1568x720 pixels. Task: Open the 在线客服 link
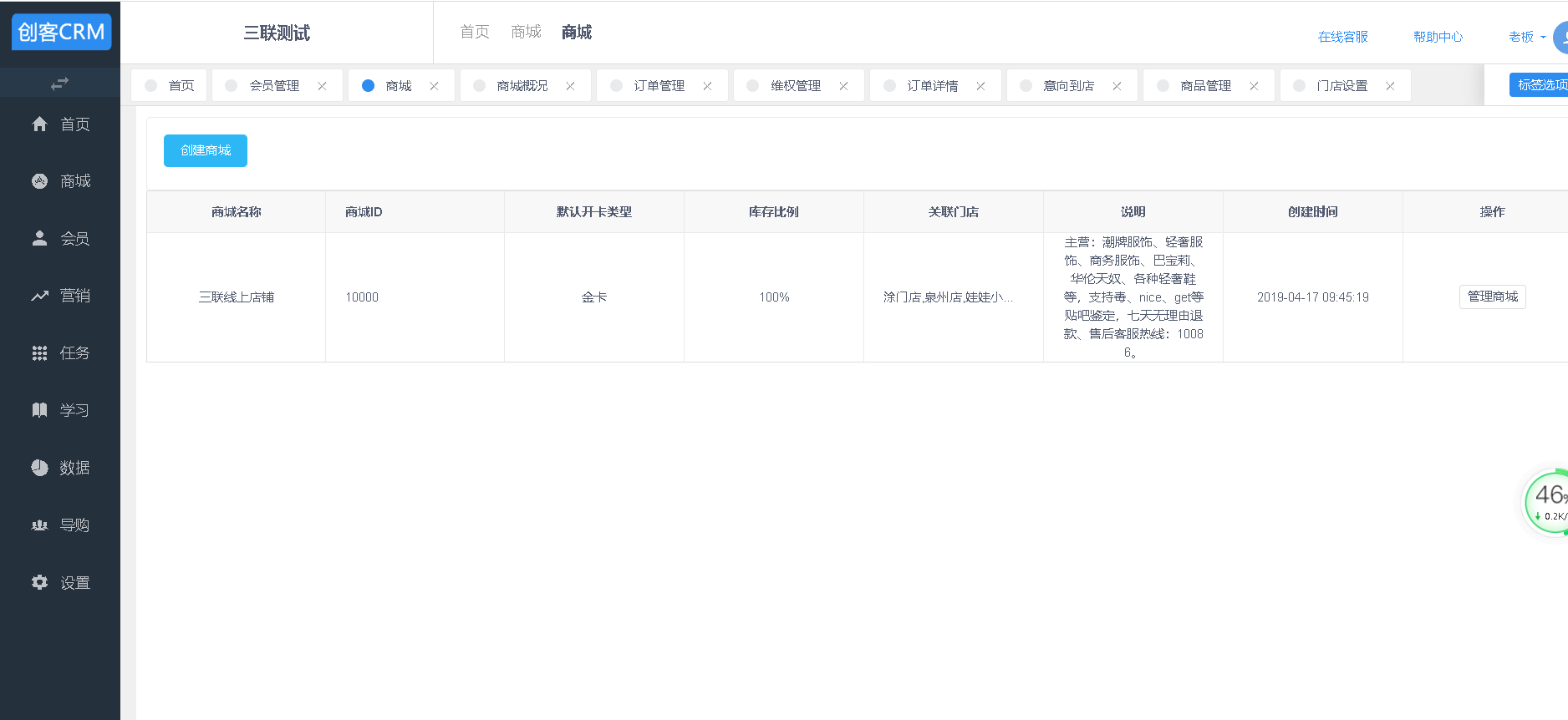click(x=1342, y=37)
